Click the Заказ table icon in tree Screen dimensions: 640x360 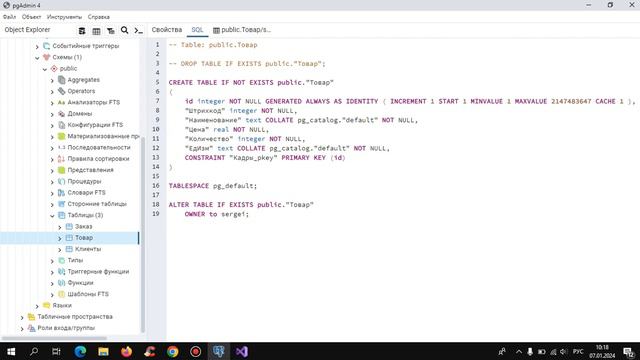click(69, 226)
